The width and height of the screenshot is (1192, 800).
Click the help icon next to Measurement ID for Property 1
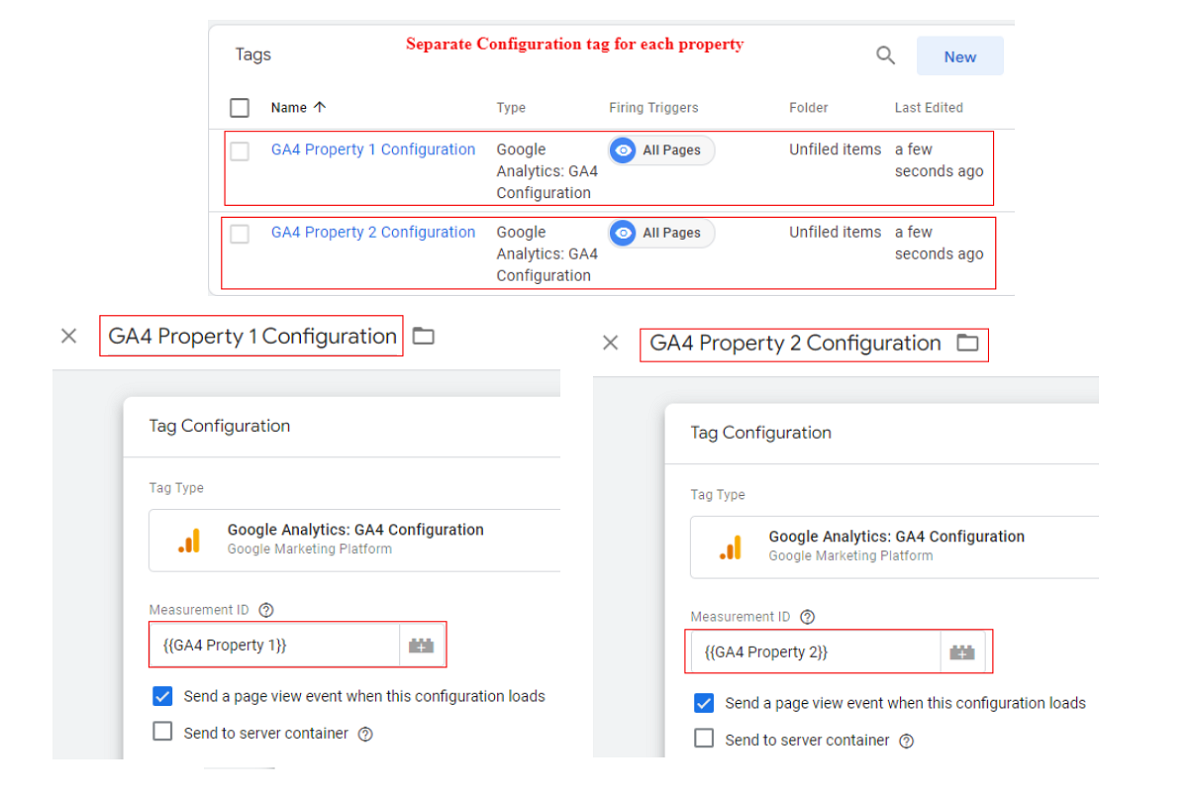266,609
